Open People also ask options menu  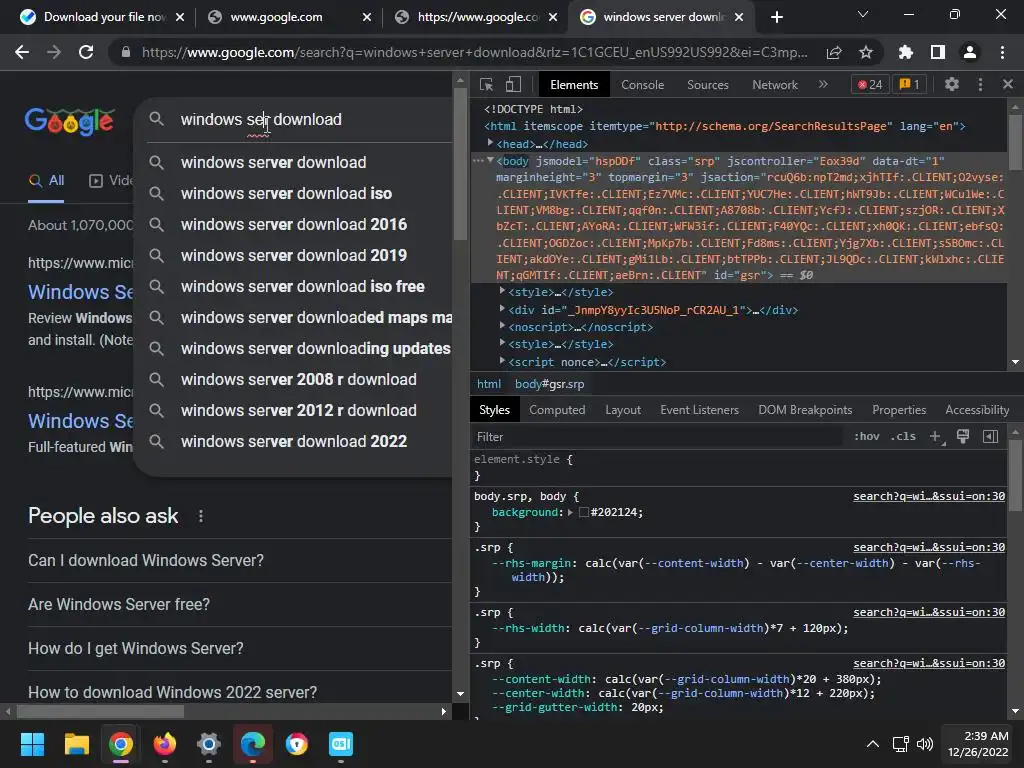tap(200, 516)
